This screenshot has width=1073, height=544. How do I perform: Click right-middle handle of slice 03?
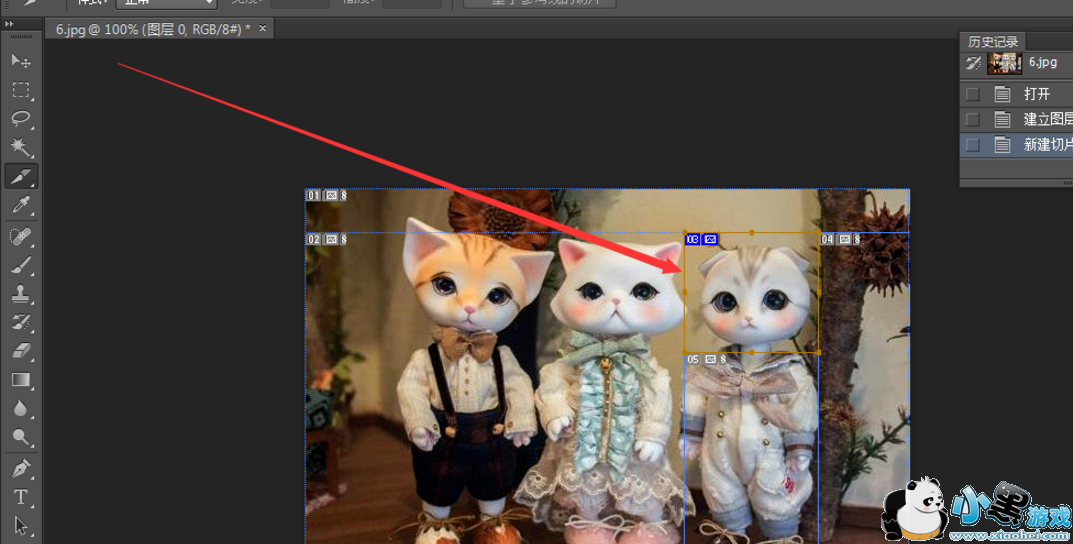click(818, 292)
